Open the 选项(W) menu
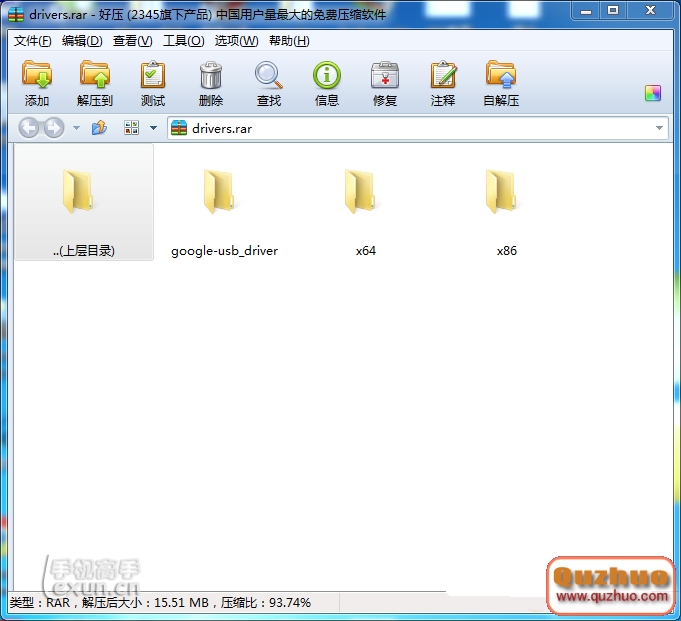681x621 pixels. (236, 41)
